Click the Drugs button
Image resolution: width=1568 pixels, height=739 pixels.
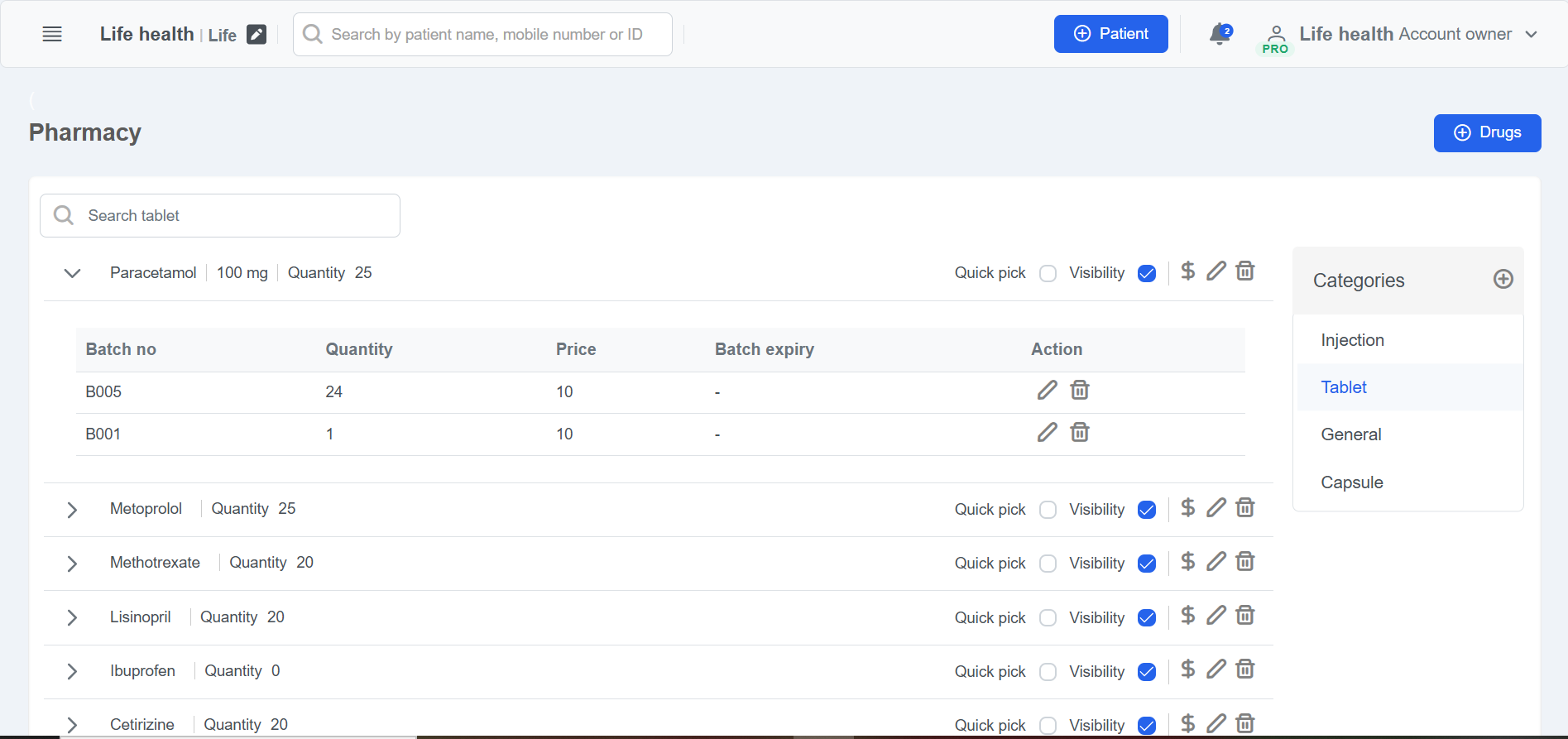[1486, 133]
